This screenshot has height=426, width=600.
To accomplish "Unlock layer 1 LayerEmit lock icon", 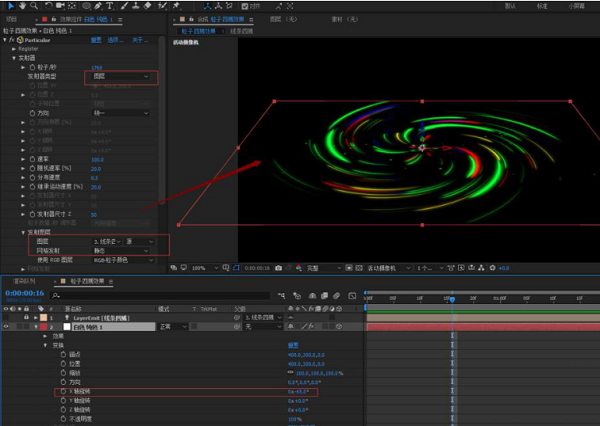I will (26, 317).
